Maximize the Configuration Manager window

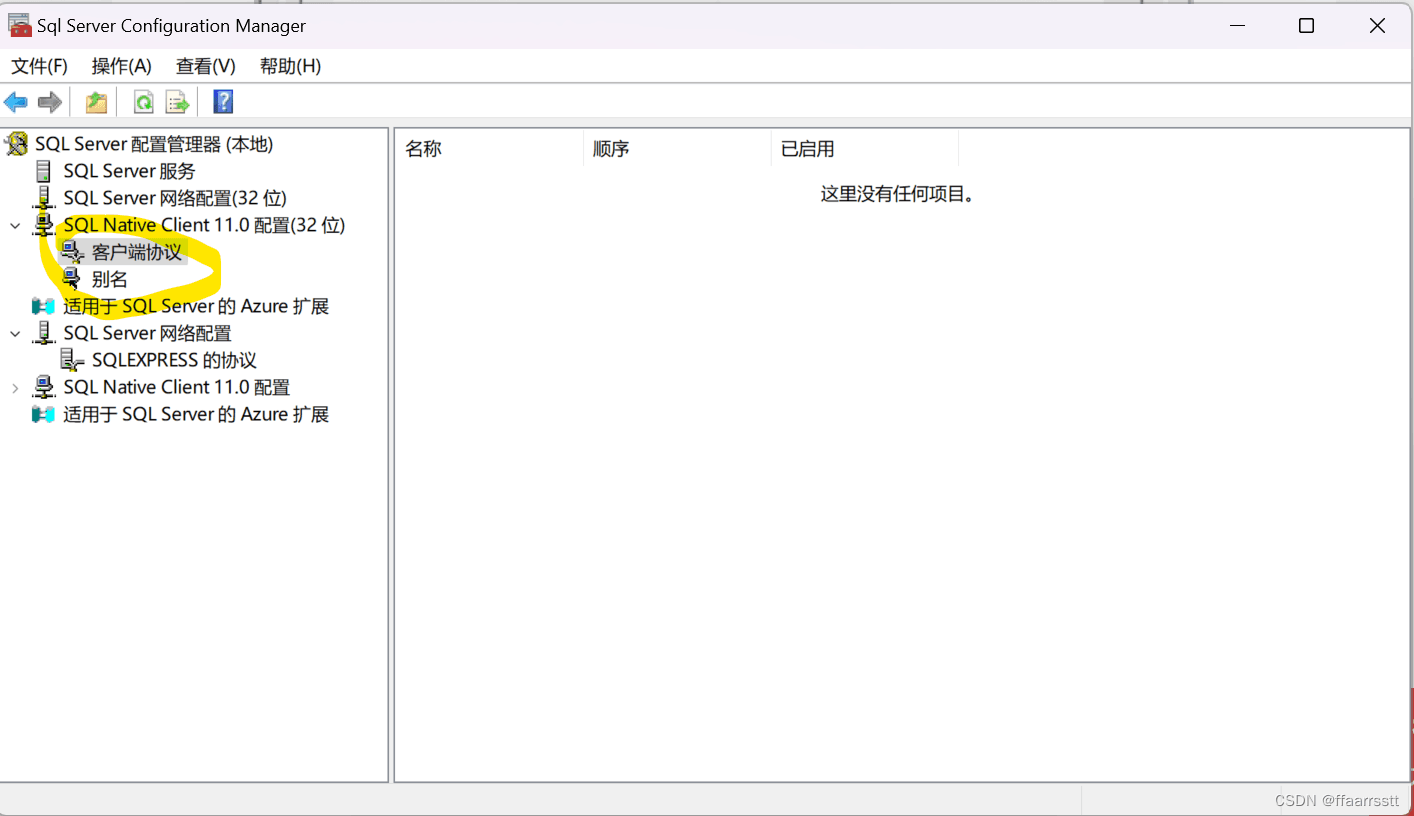1306,26
